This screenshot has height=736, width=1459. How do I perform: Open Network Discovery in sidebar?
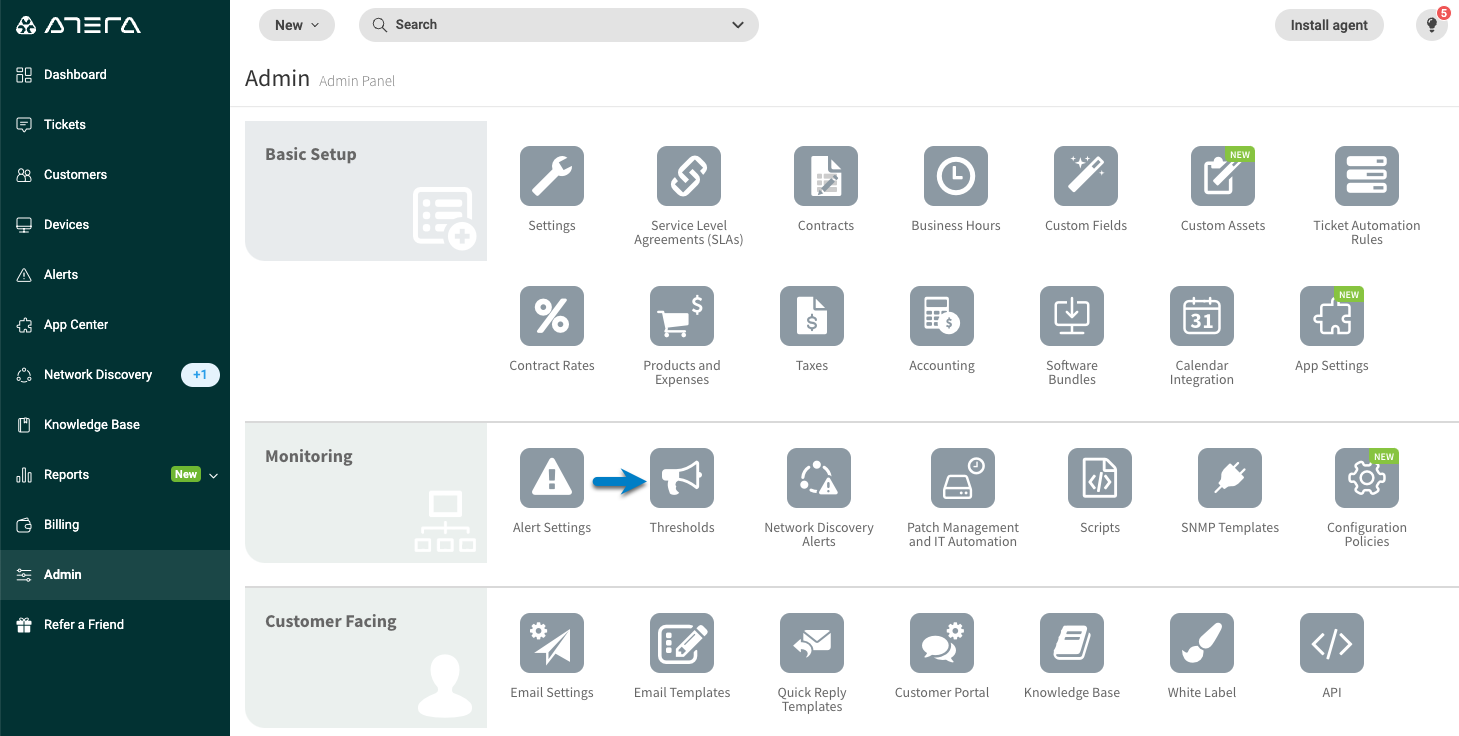(115, 375)
